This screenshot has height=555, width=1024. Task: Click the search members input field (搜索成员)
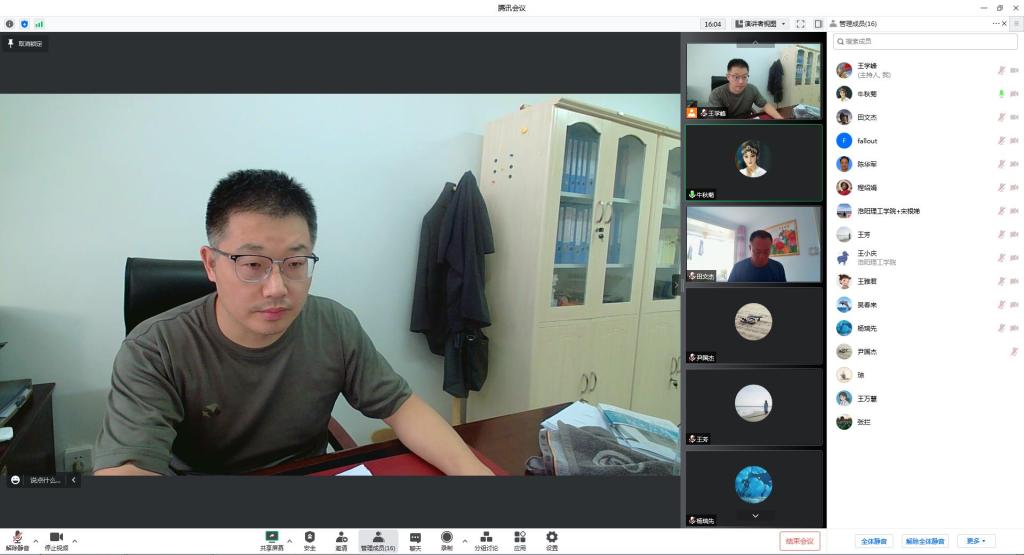point(925,41)
